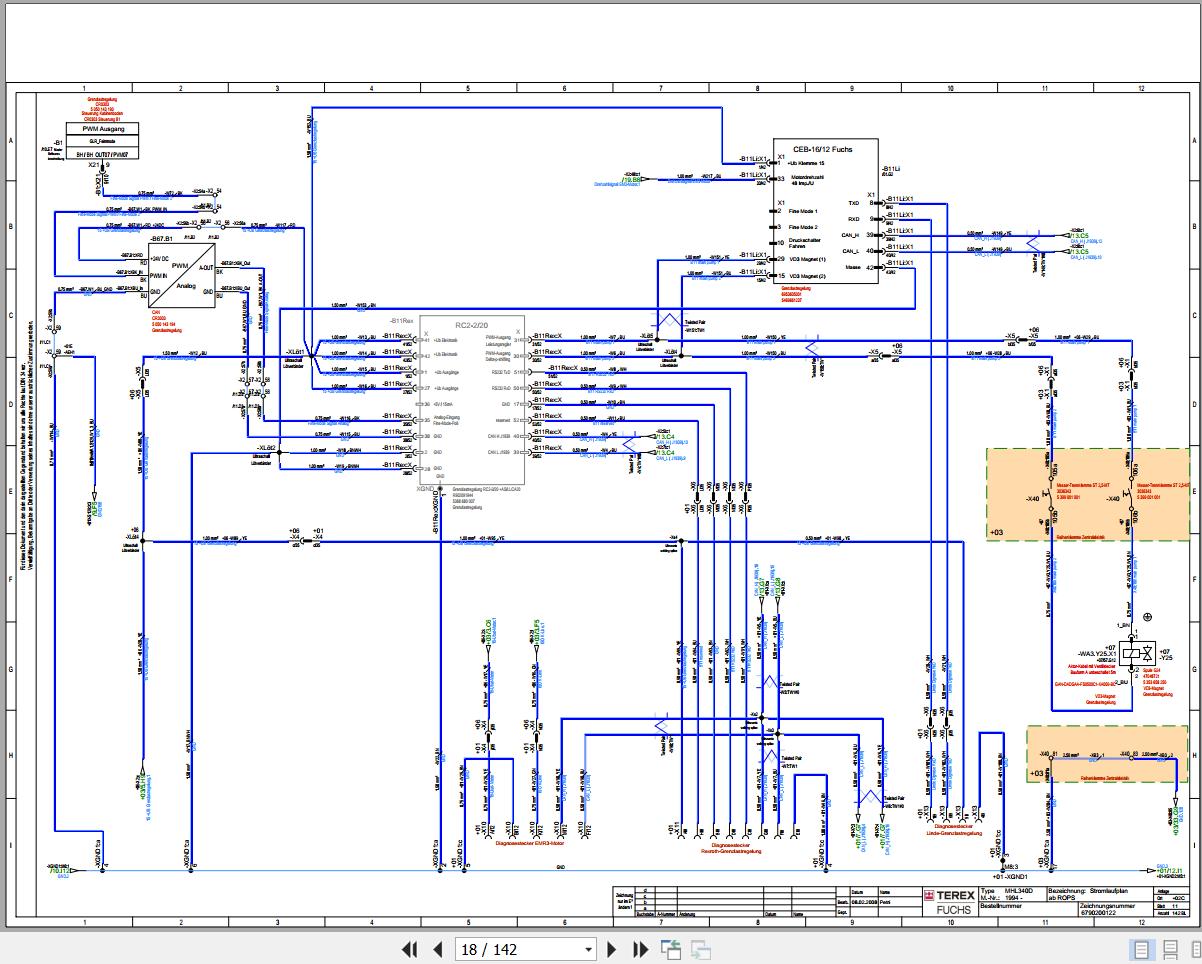Click the previous view navigation icon
This screenshot has width=1202, height=964.
(x=671, y=949)
